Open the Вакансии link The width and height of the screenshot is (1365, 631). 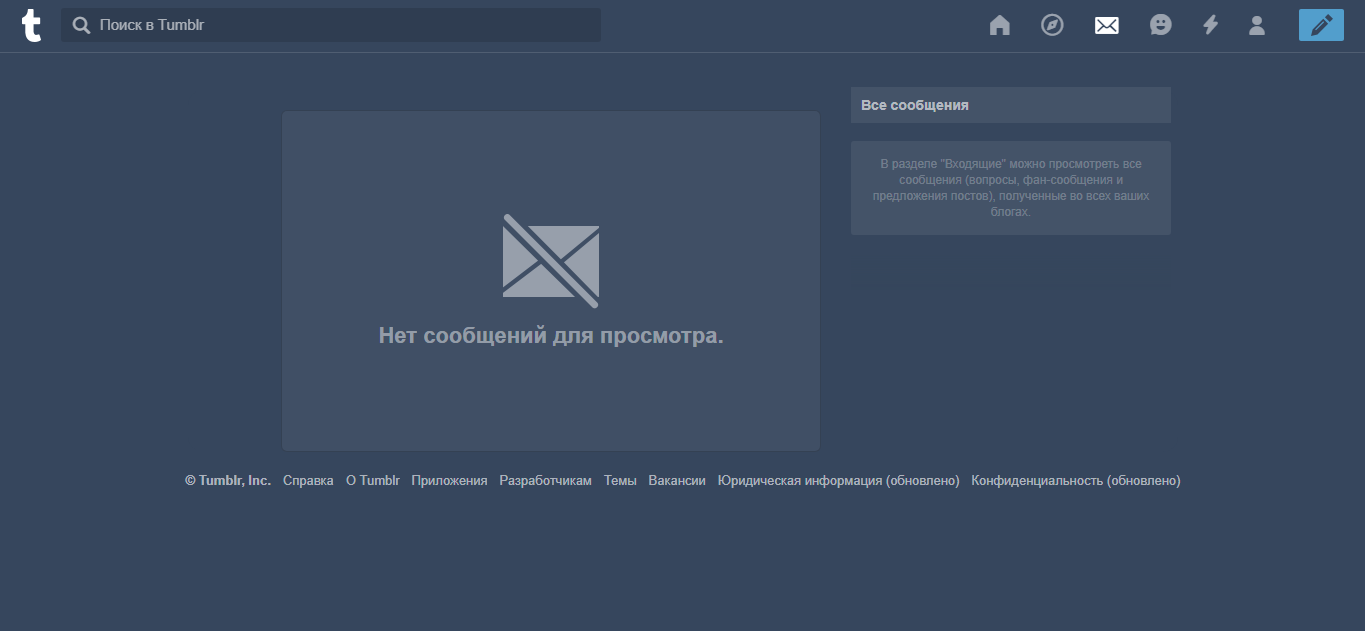677,480
